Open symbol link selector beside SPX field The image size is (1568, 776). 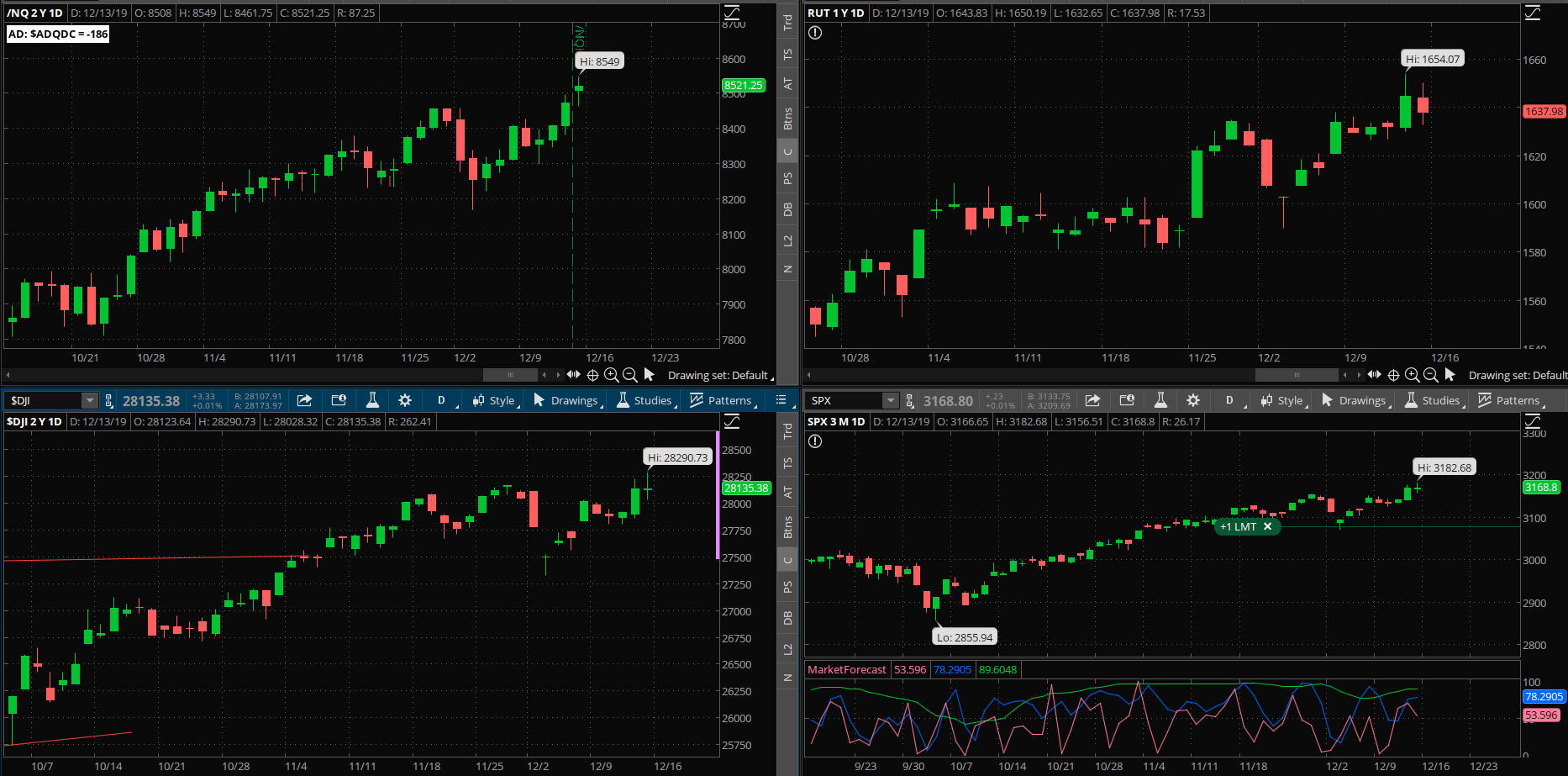(910, 400)
